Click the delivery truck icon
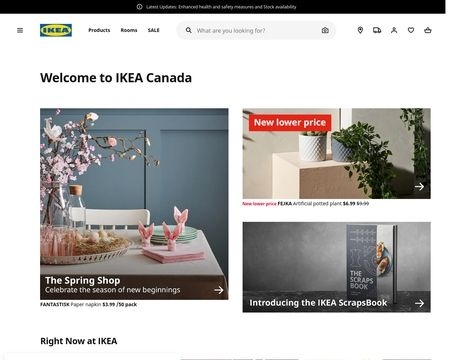This screenshot has height=360, width=450. tap(377, 30)
